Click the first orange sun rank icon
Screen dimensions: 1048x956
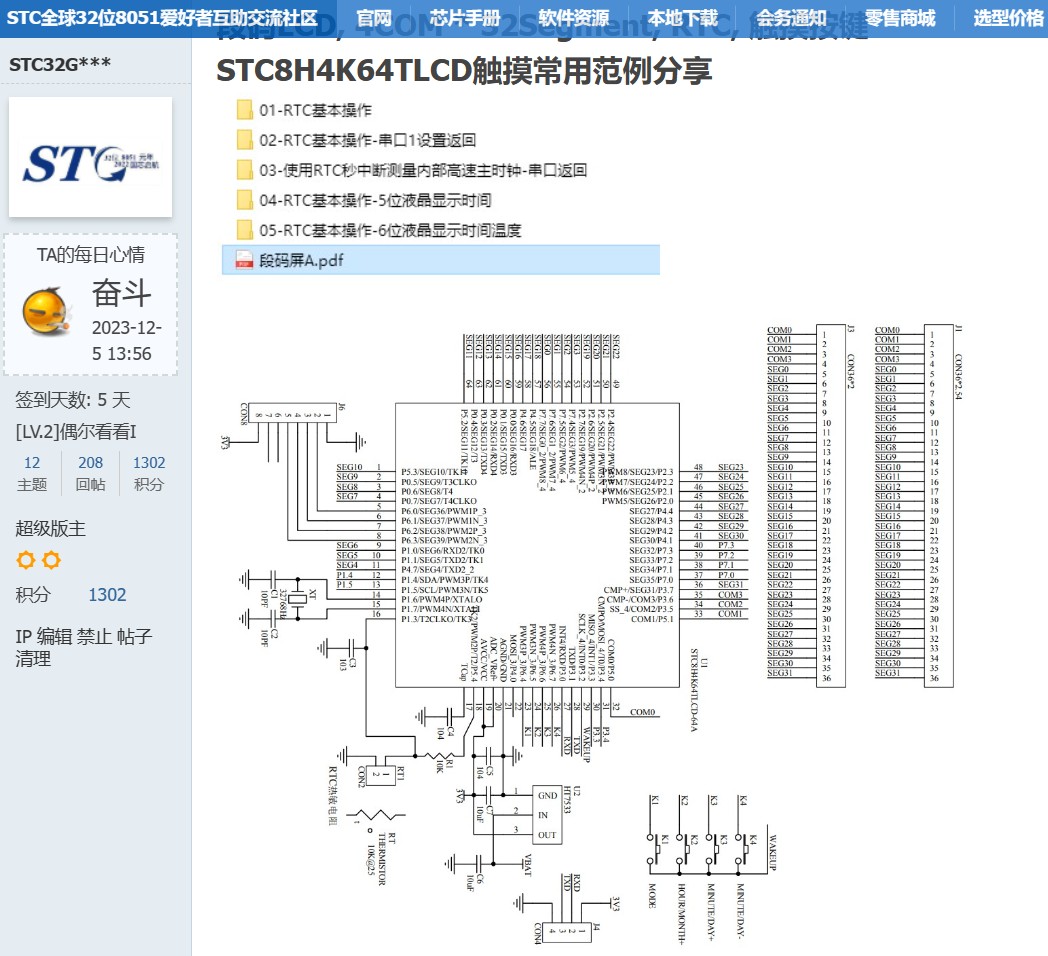click(25, 560)
